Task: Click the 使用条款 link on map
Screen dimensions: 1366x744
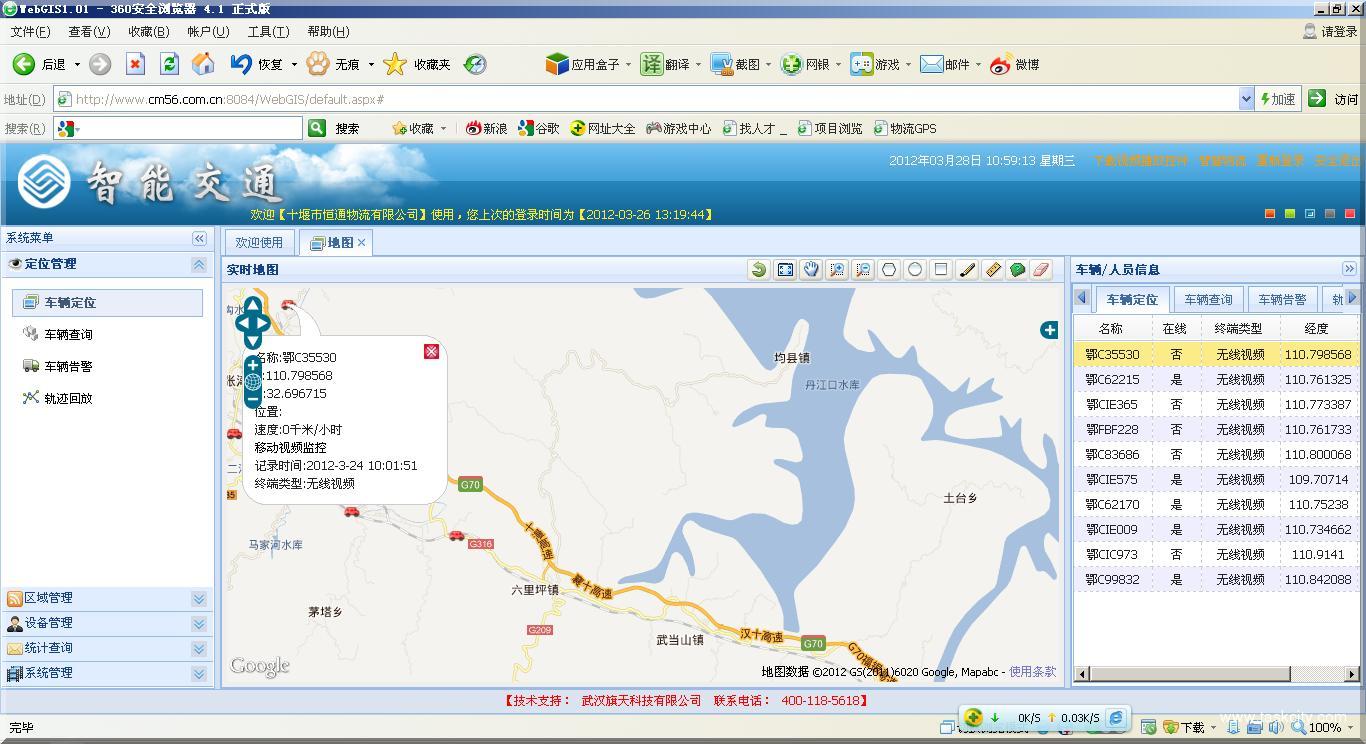Action: [x=1032, y=672]
